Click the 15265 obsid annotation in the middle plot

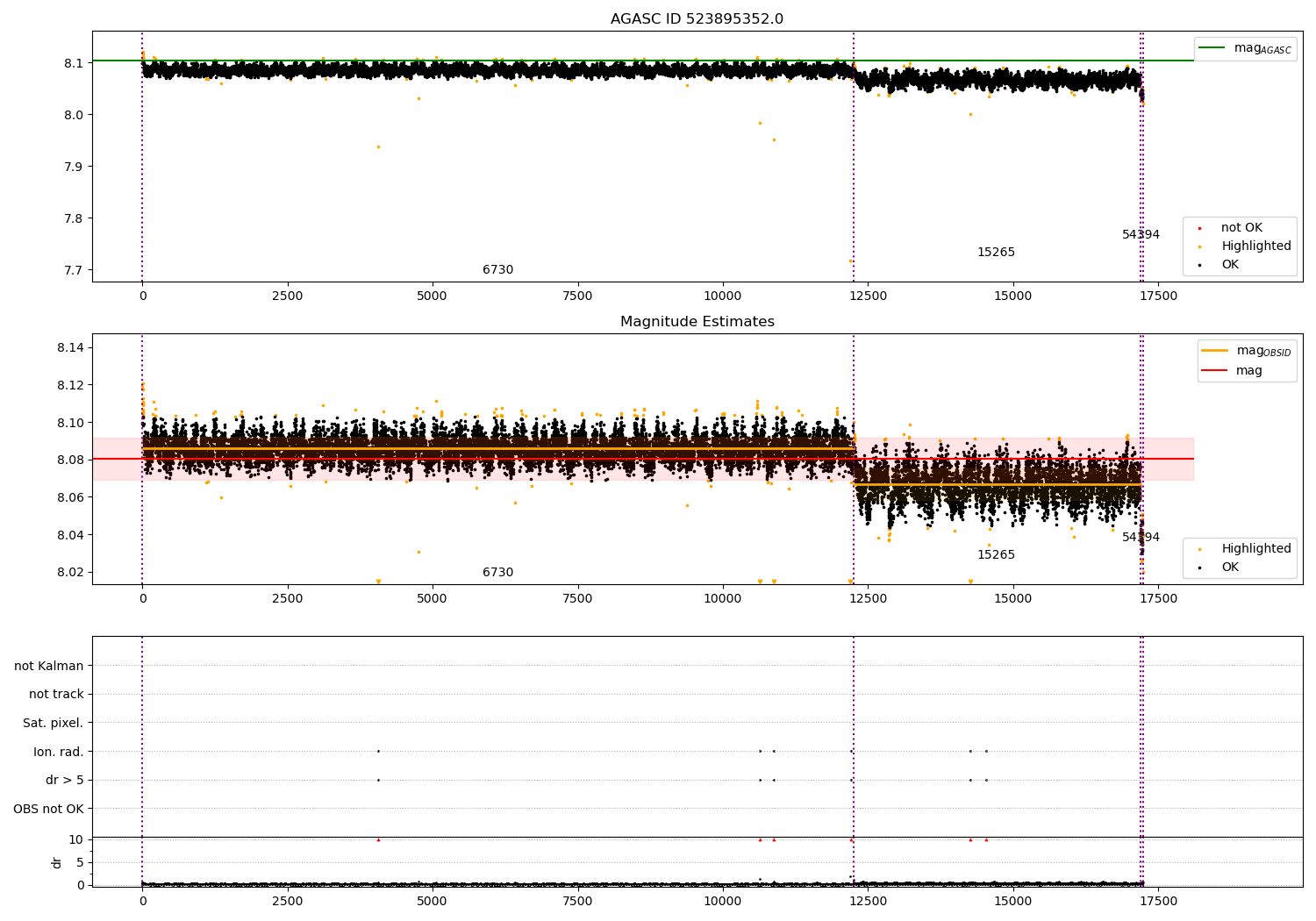click(996, 555)
